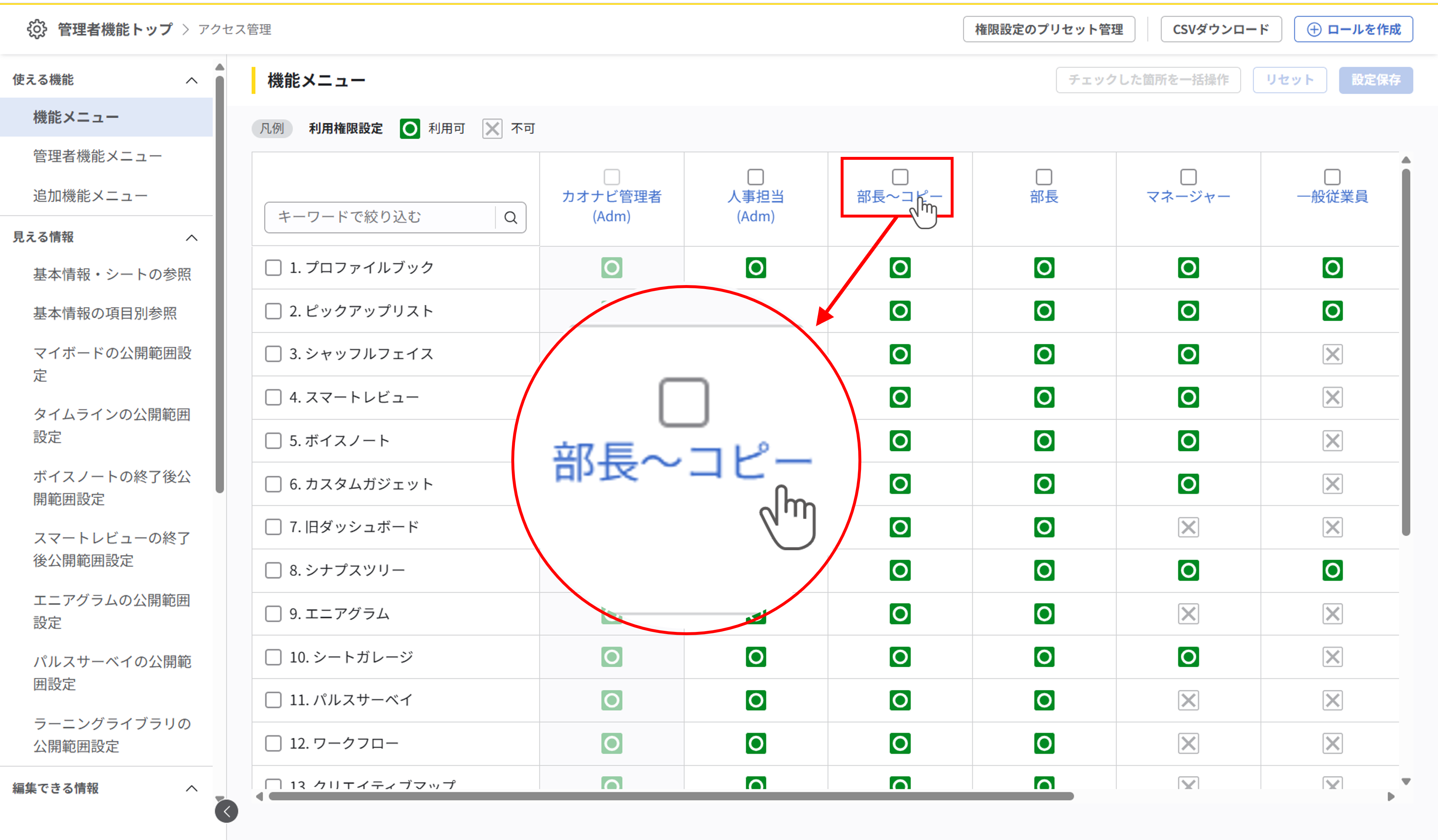Toggle ワークフロー X mark for 一般従業員
The width and height of the screenshot is (1438, 840).
(1332, 743)
